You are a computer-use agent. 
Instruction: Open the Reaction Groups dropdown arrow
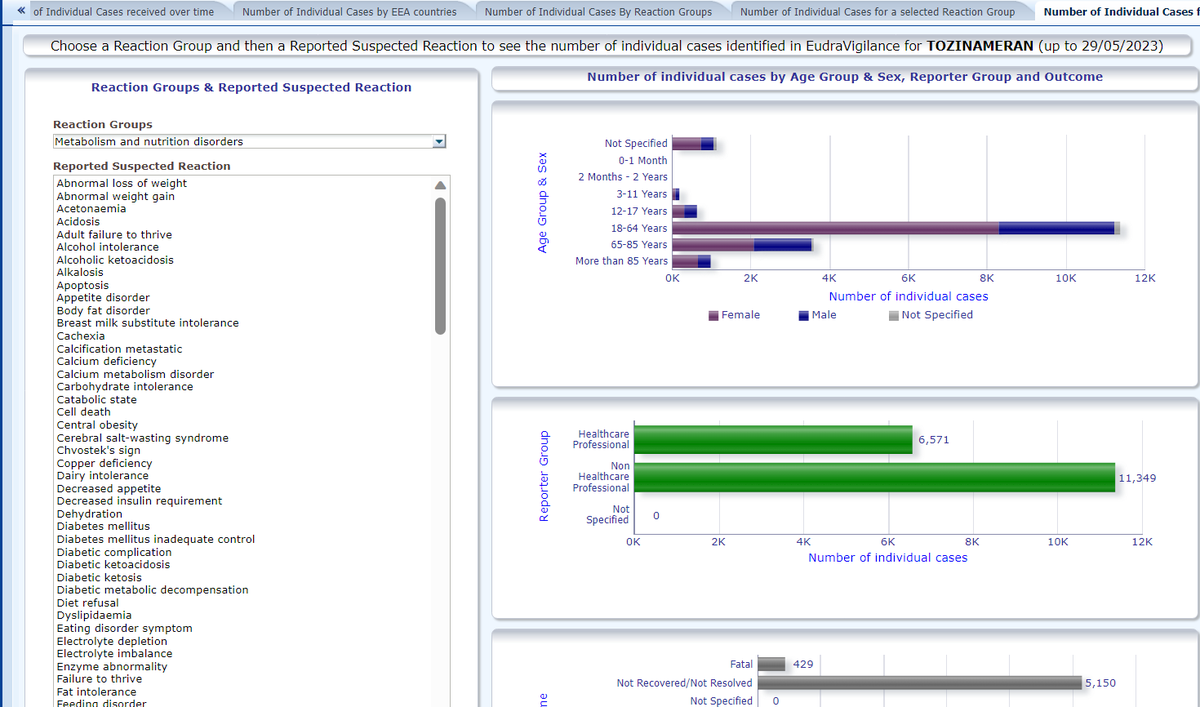(437, 142)
